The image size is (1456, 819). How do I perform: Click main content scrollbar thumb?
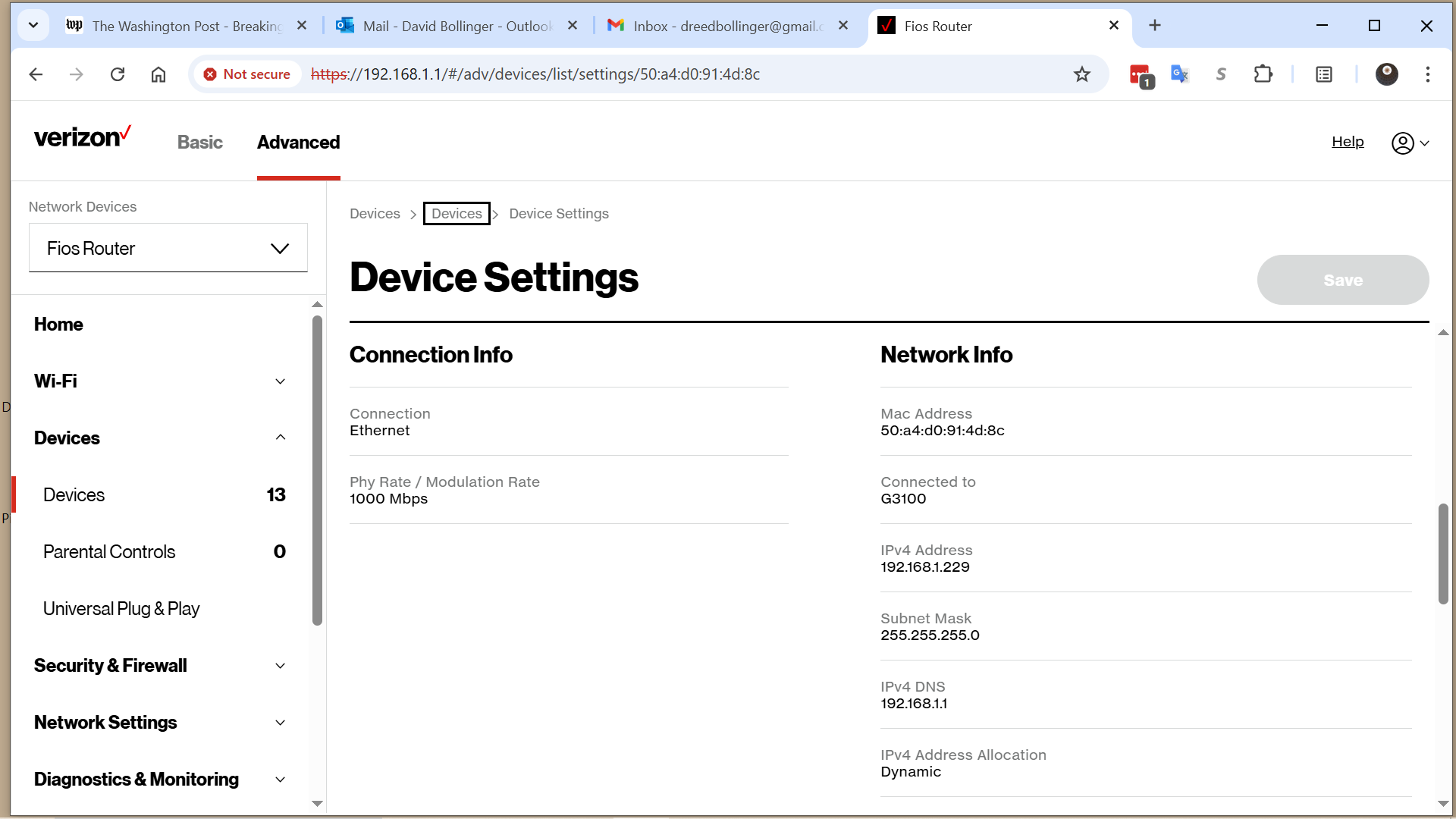(1443, 554)
